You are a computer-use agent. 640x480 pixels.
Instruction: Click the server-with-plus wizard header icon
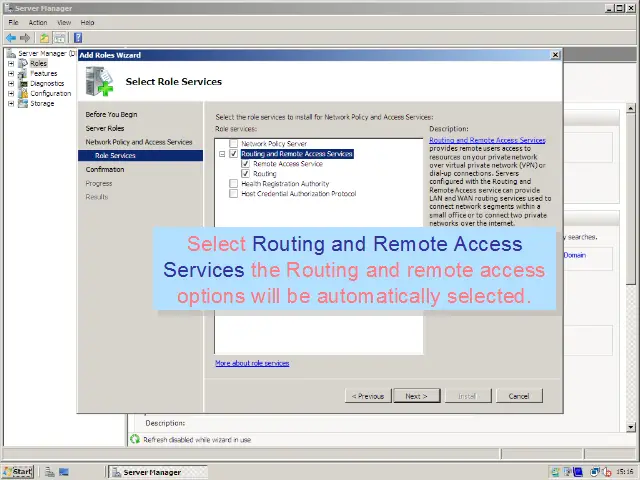pyautogui.click(x=99, y=82)
